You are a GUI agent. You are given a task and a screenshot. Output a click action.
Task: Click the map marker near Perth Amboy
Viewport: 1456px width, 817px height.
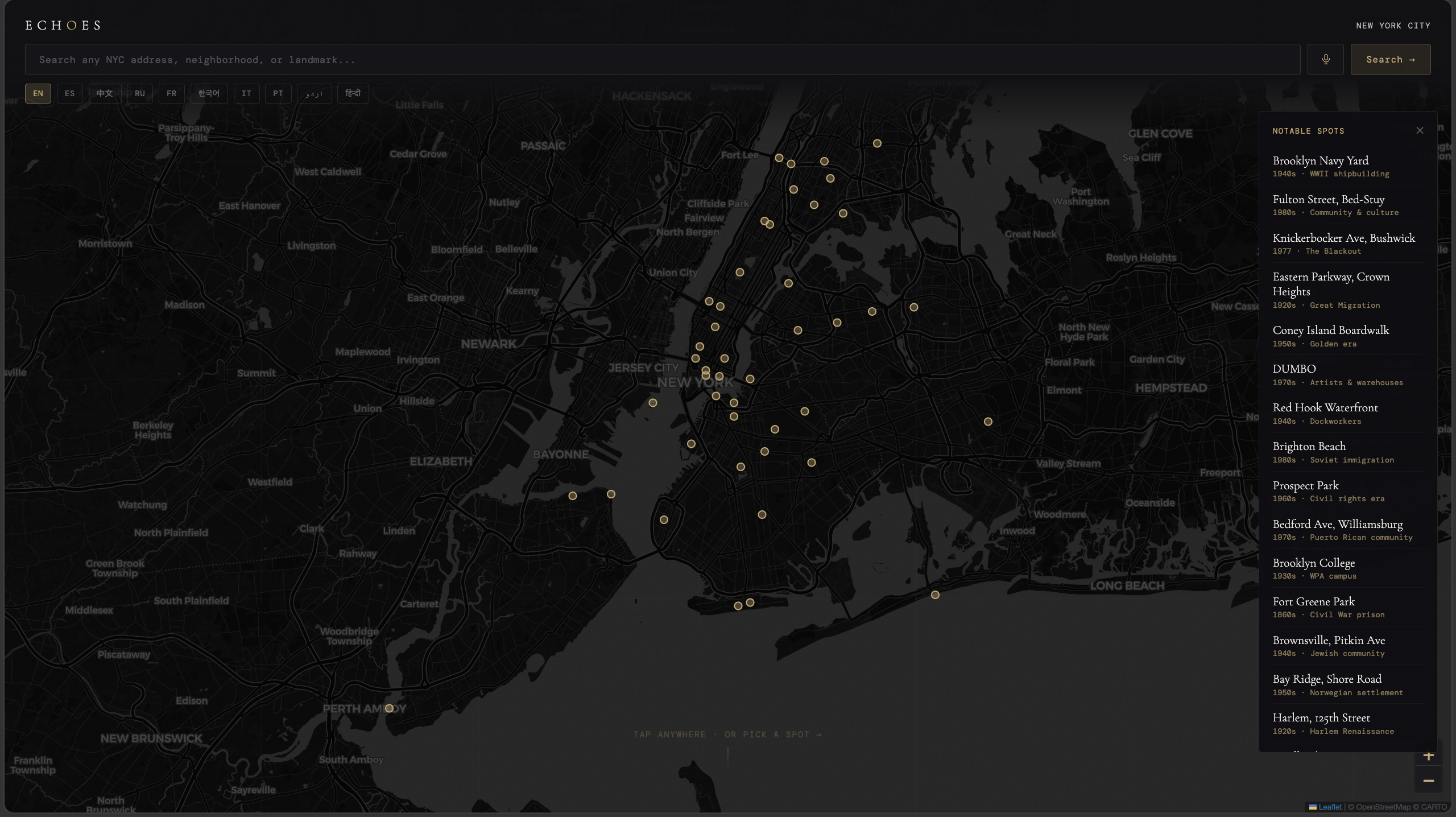[389, 708]
